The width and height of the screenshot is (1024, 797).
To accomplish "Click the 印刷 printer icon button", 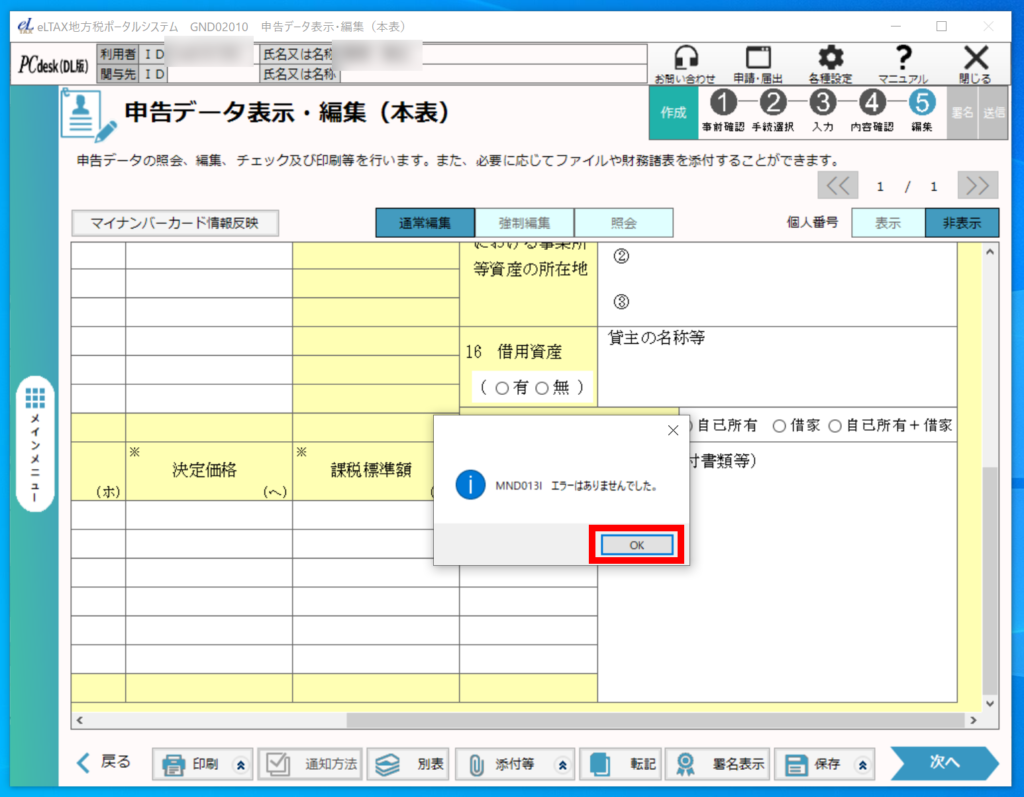I will 192,764.
